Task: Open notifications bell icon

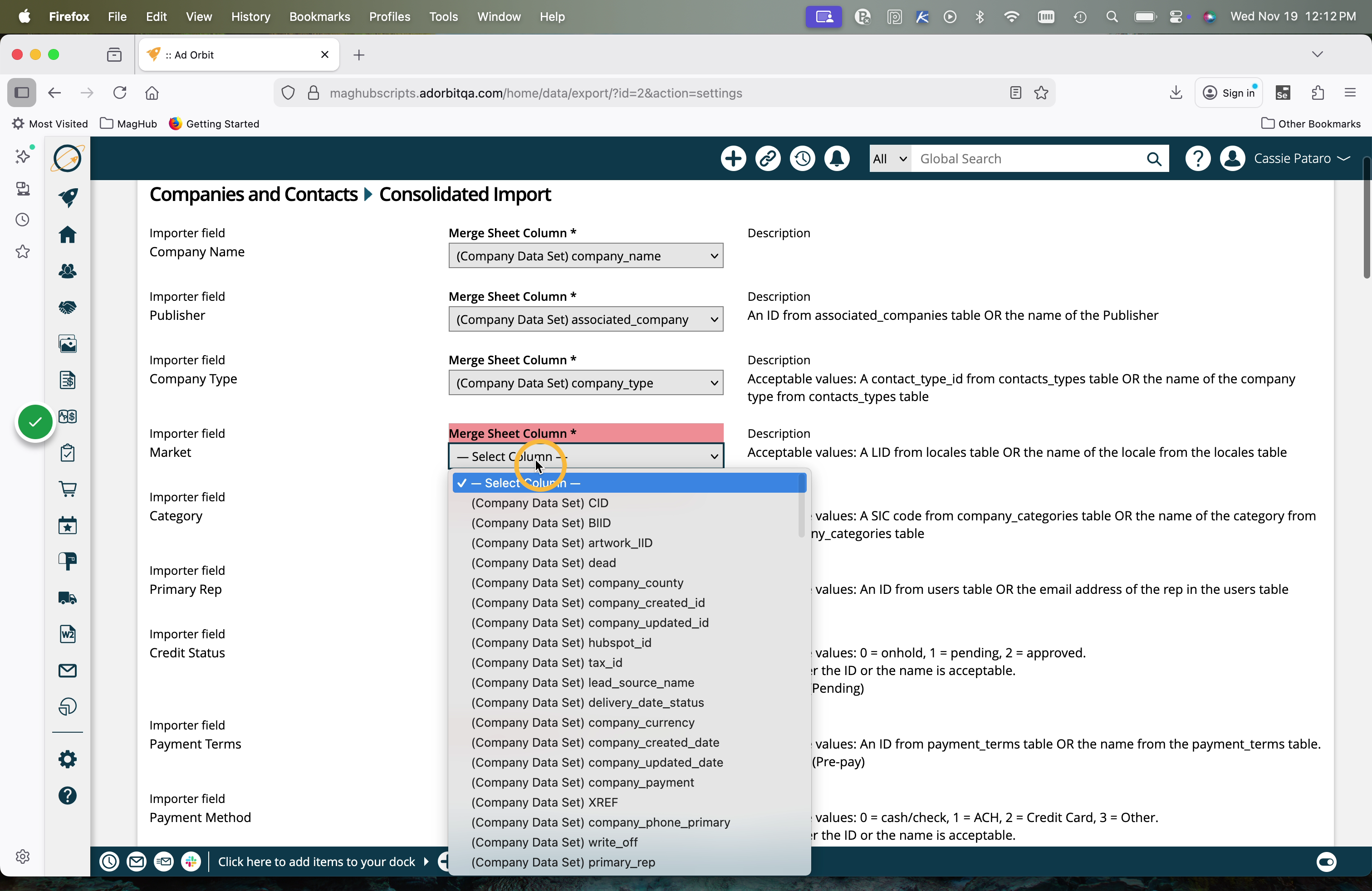Action: 837,158
